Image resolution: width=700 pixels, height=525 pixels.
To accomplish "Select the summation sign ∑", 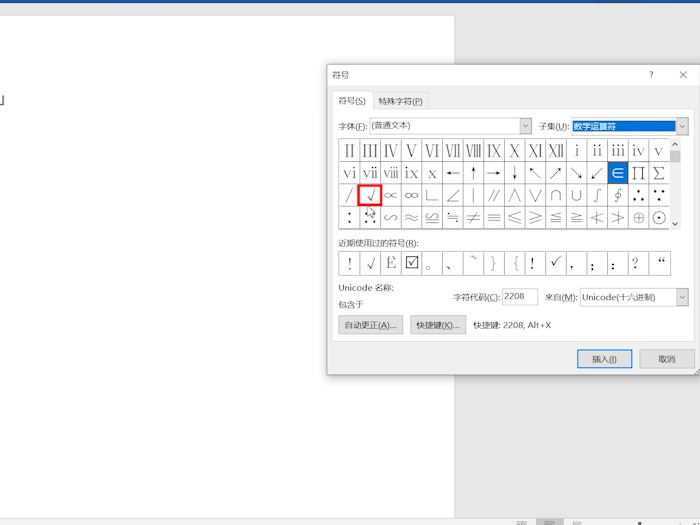I will click(658, 172).
